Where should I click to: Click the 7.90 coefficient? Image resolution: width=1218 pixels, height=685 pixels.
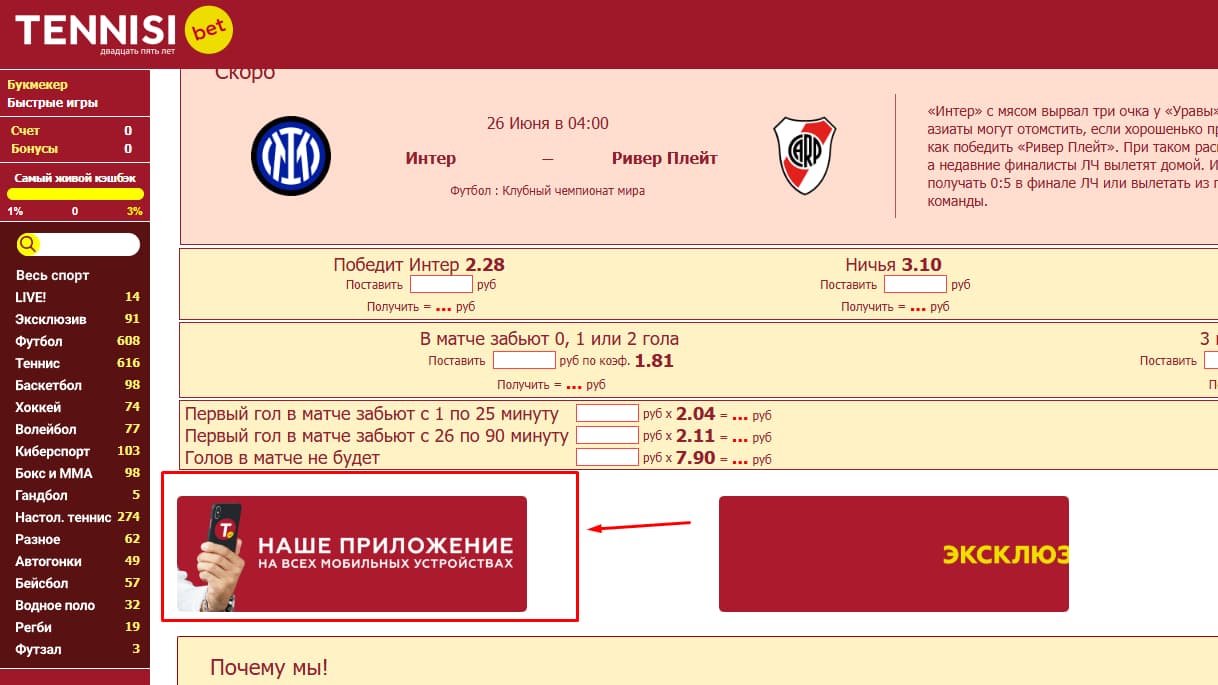(696, 458)
